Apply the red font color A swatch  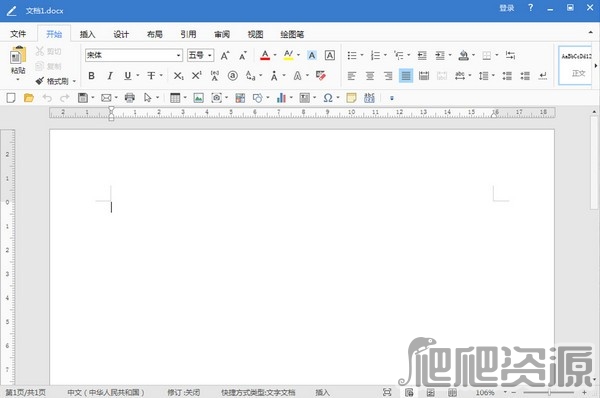265,55
